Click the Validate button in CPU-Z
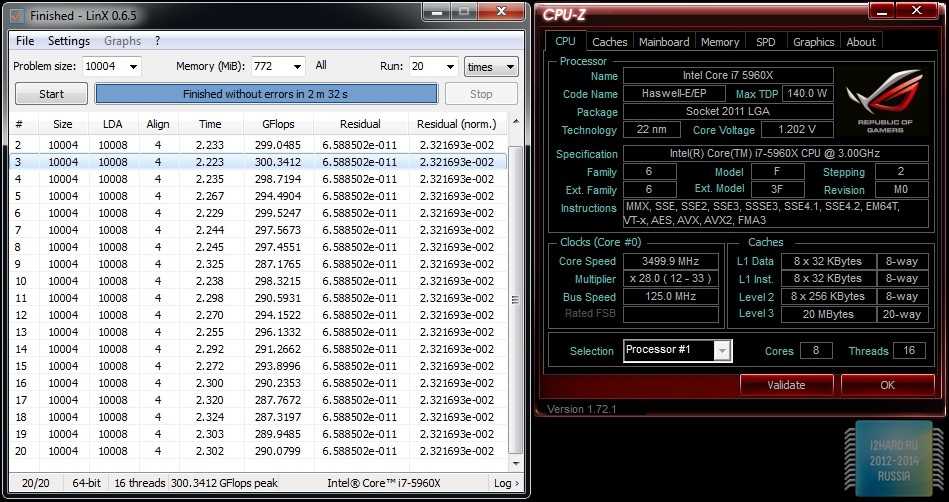Screen dimensions: 949x502 [x=786, y=385]
